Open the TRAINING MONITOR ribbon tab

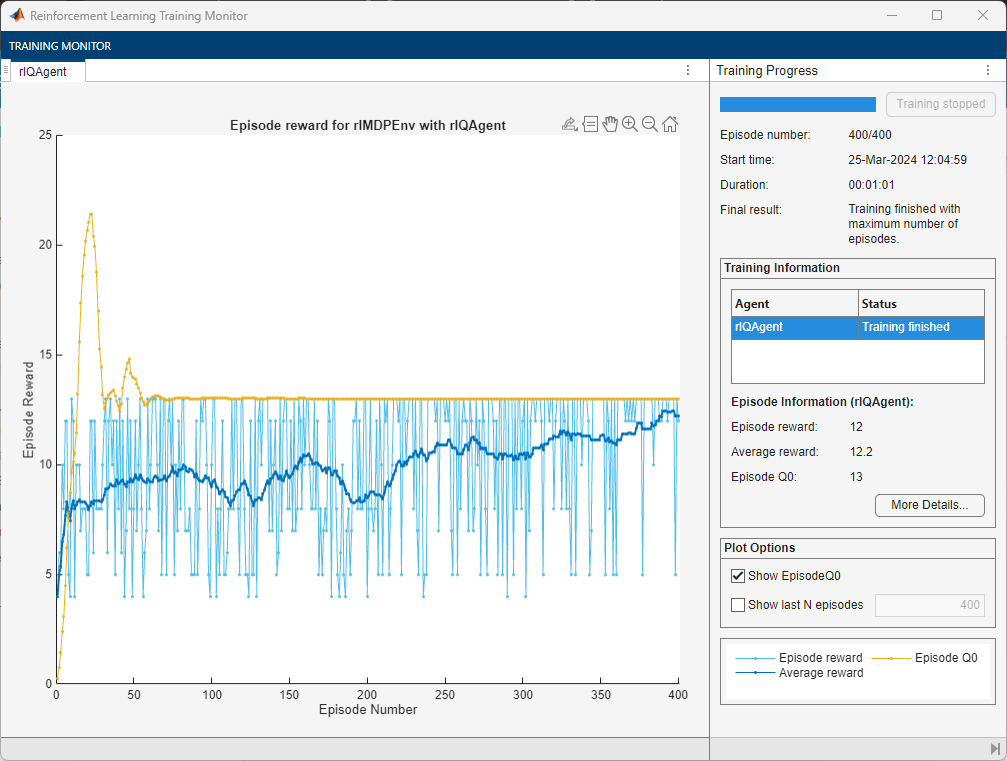click(x=60, y=46)
